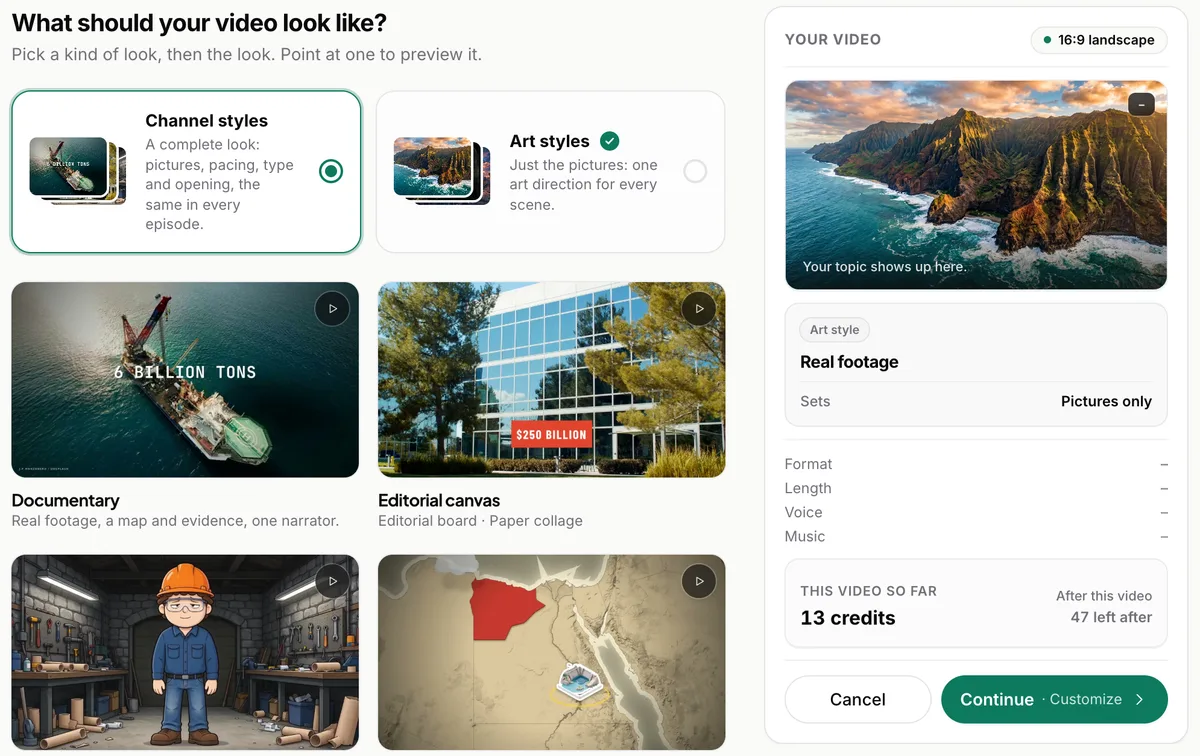Pick the cartoon worker workshop thumbnail
The height and width of the screenshot is (756, 1200).
(x=185, y=652)
